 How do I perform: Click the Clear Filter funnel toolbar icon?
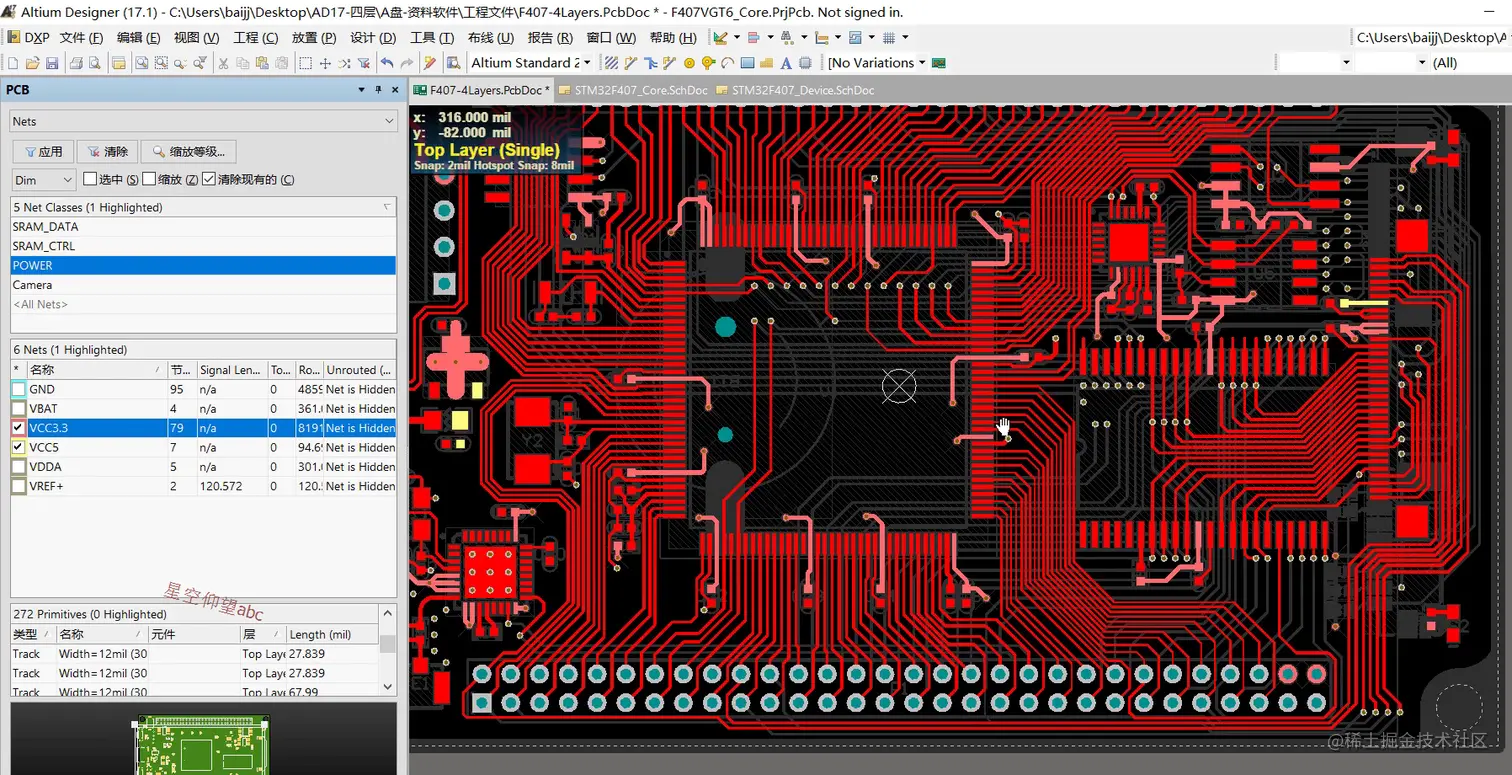(363, 63)
